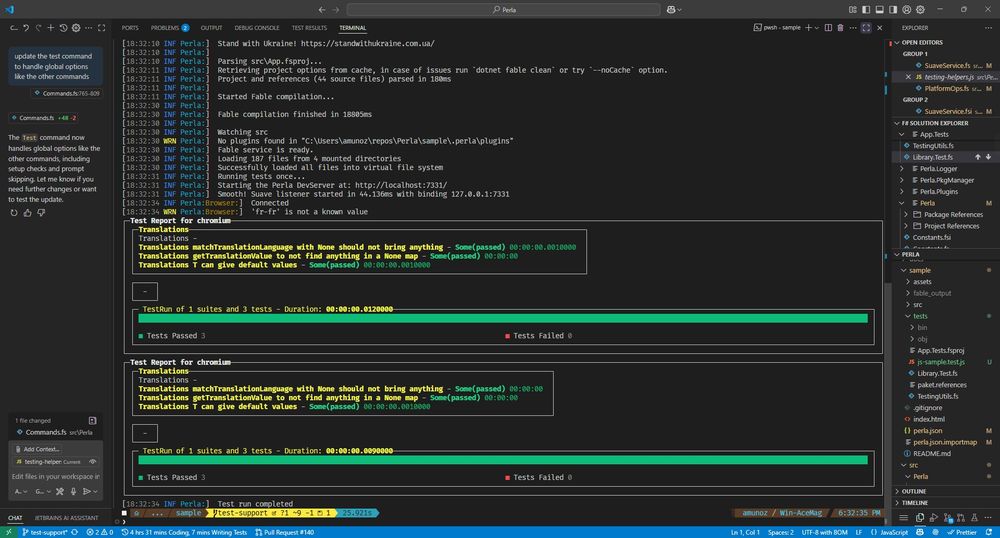Redo last chat edit
This screenshot has width=1000, height=538.
[x=38, y=28]
